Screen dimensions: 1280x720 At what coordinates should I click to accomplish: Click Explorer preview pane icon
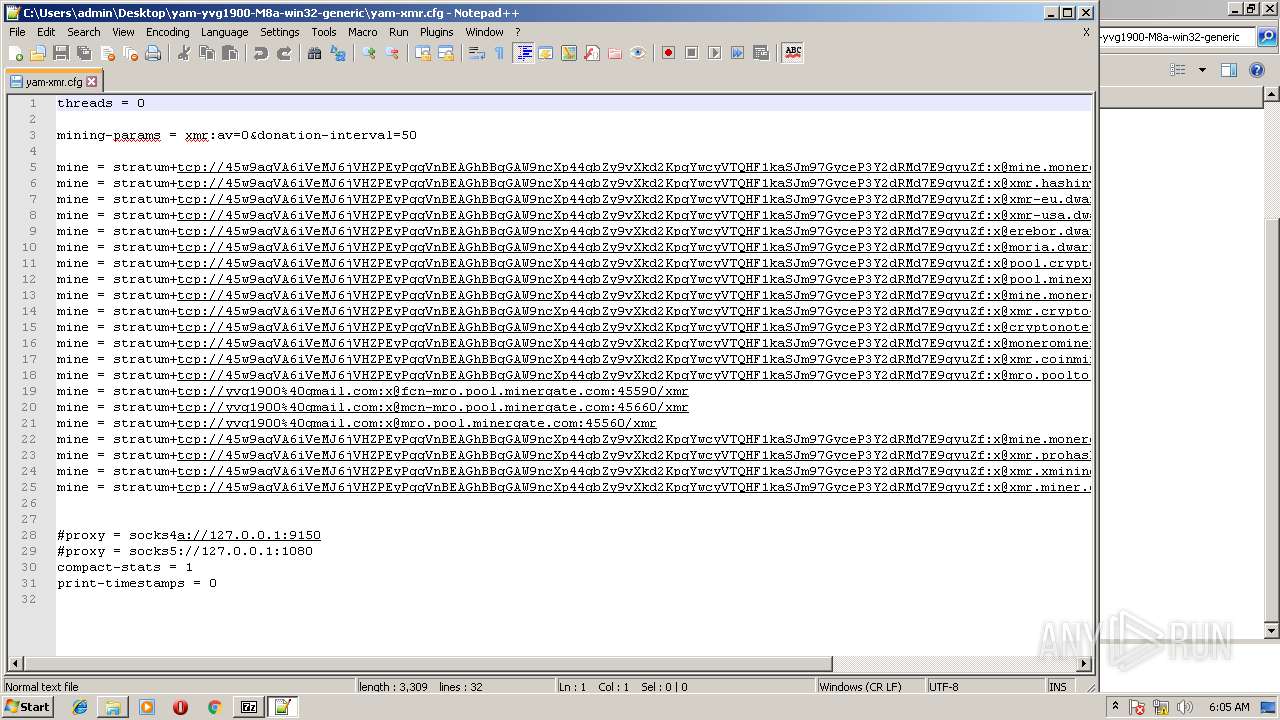[x=1229, y=70]
